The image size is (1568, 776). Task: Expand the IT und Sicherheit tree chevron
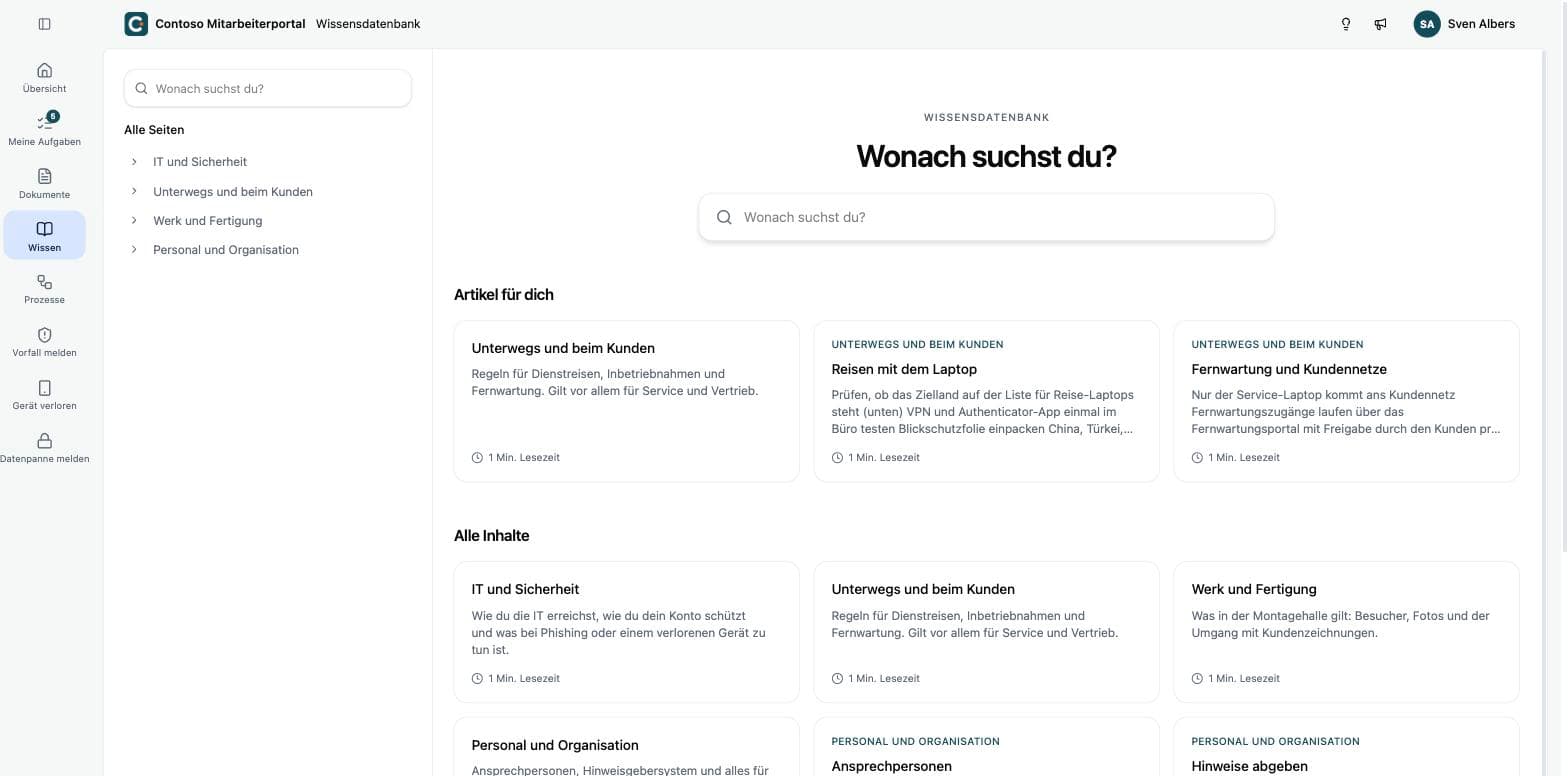134,162
